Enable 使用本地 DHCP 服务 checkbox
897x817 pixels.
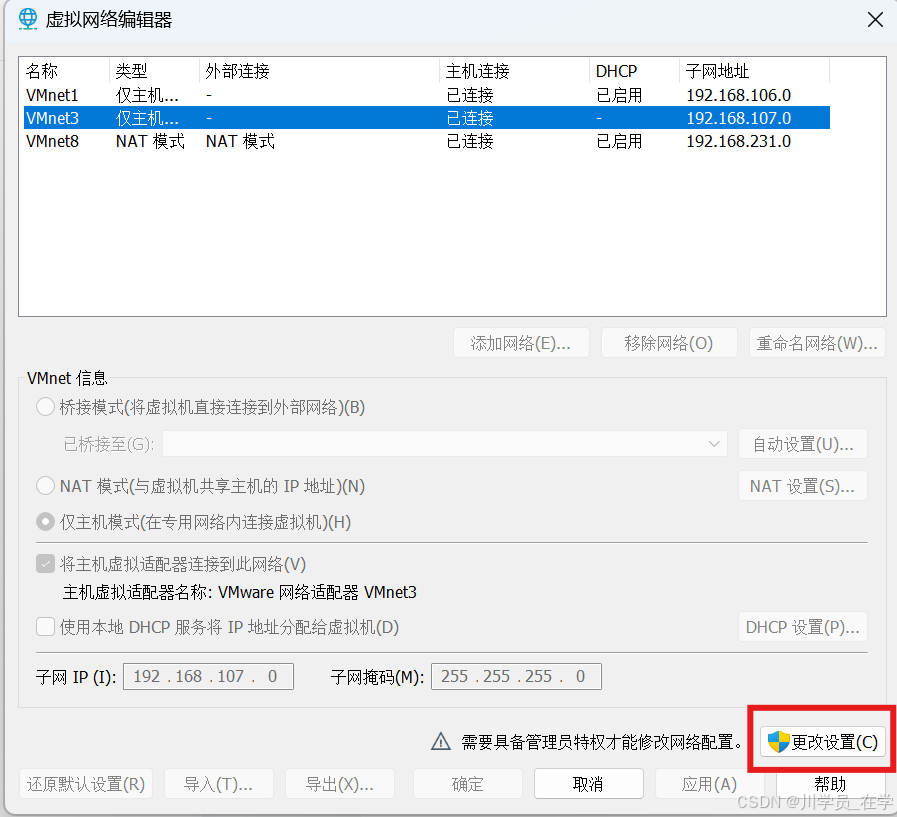click(45, 626)
